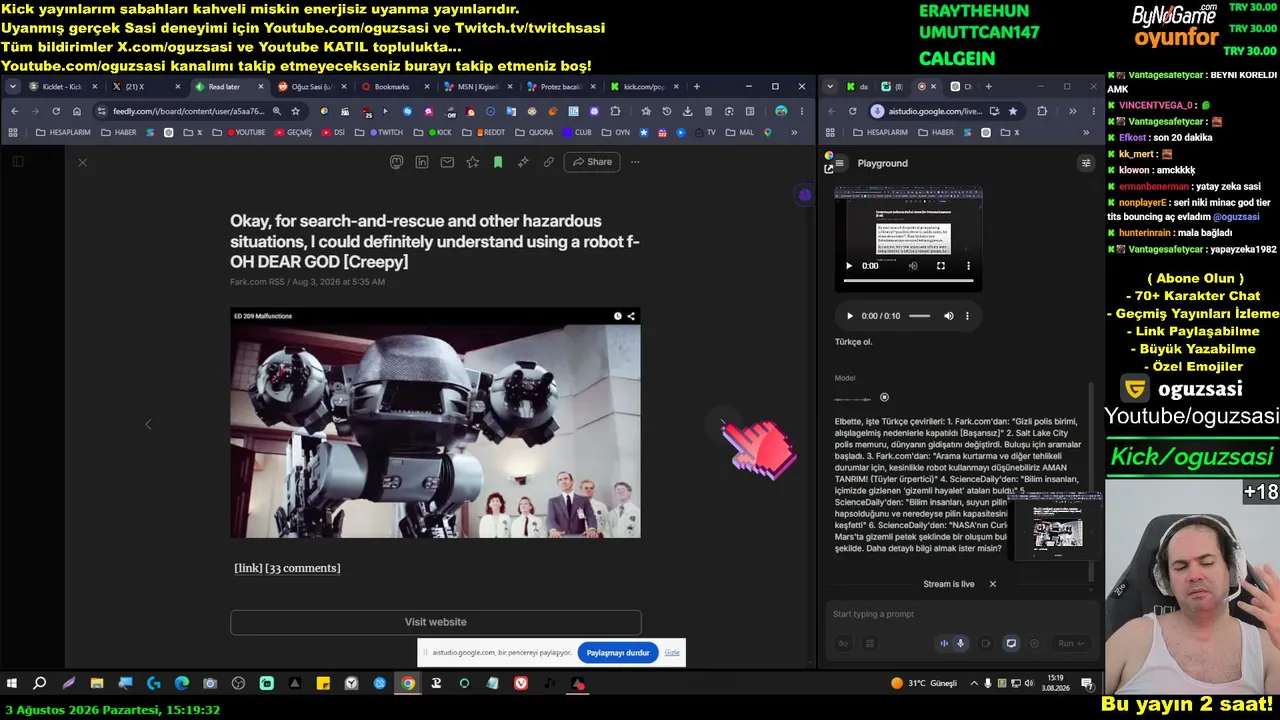Stop the model response with stop icon
1280x720 pixels.
(x=884, y=397)
